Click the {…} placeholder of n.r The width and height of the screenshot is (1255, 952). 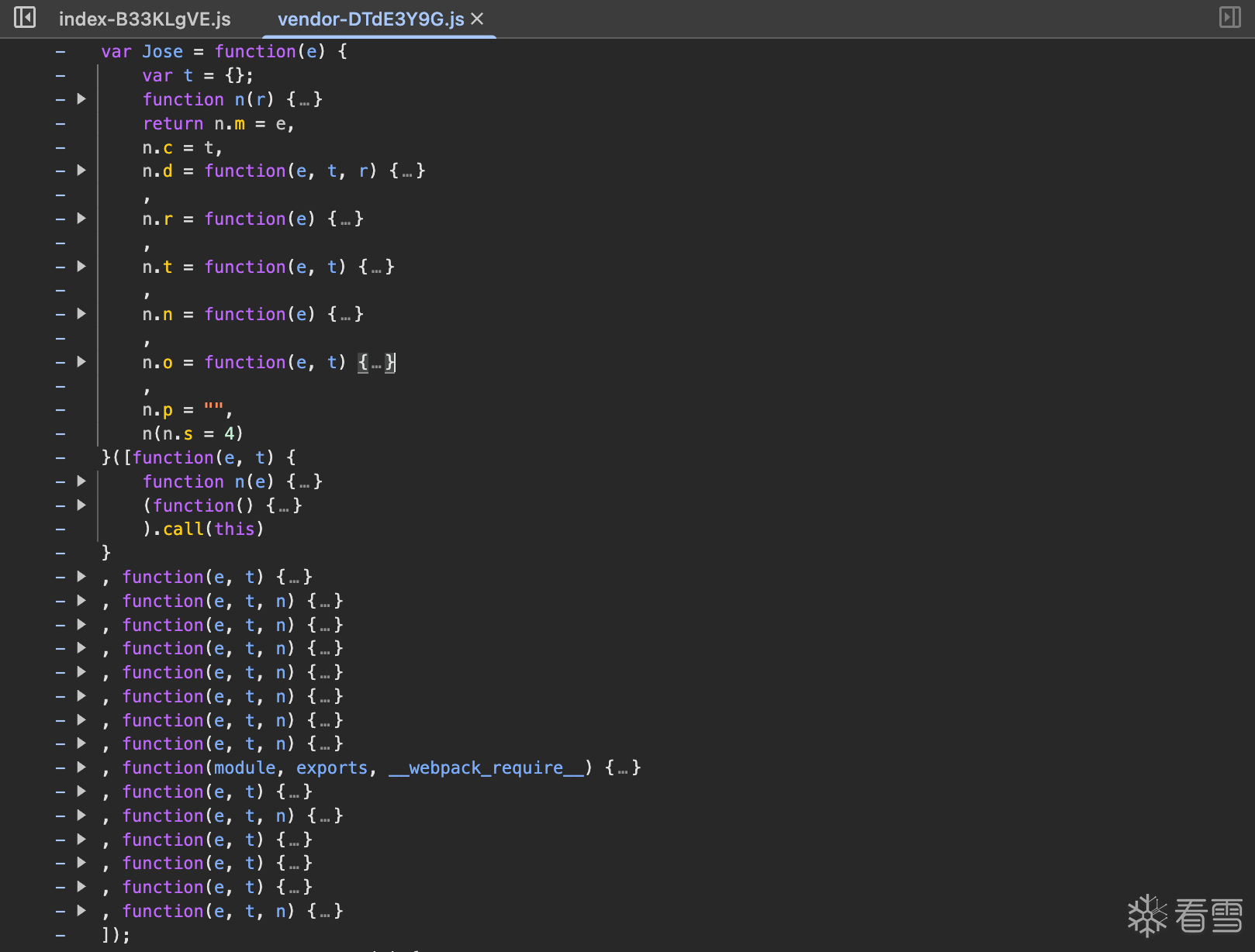(x=346, y=219)
